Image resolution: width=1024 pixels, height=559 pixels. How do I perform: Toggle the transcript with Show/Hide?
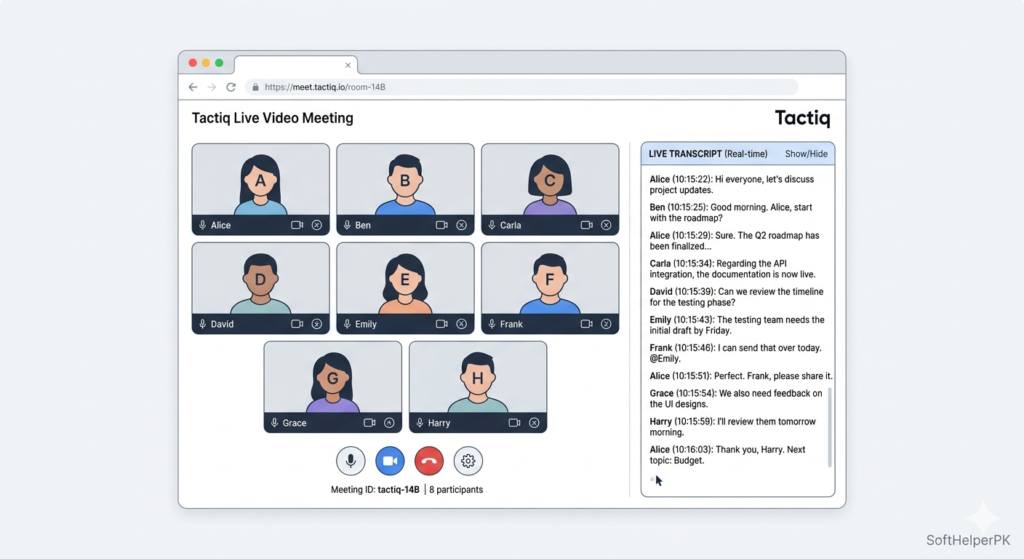806,154
